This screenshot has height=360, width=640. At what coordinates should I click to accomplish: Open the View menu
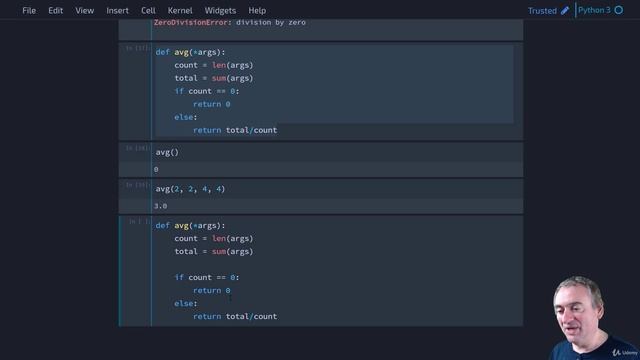click(x=84, y=11)
